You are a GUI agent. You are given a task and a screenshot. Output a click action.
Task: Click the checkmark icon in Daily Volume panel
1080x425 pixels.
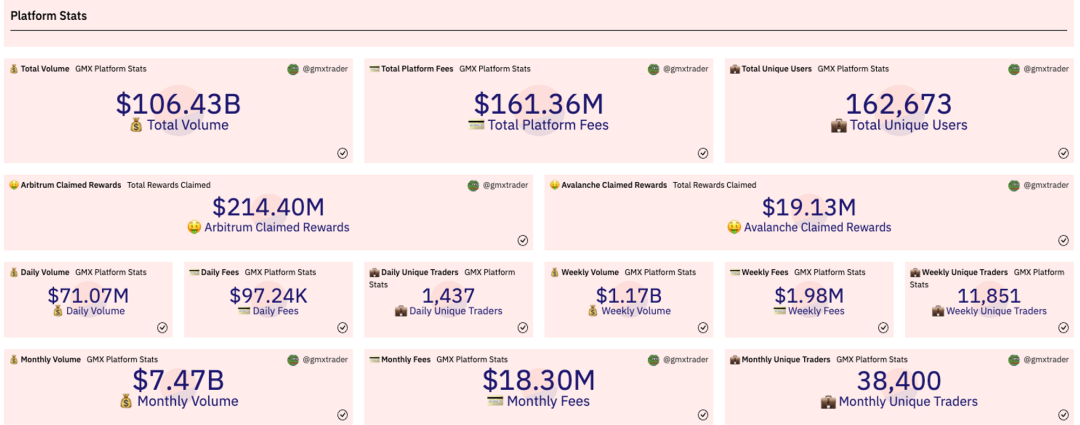click(162, 327)
